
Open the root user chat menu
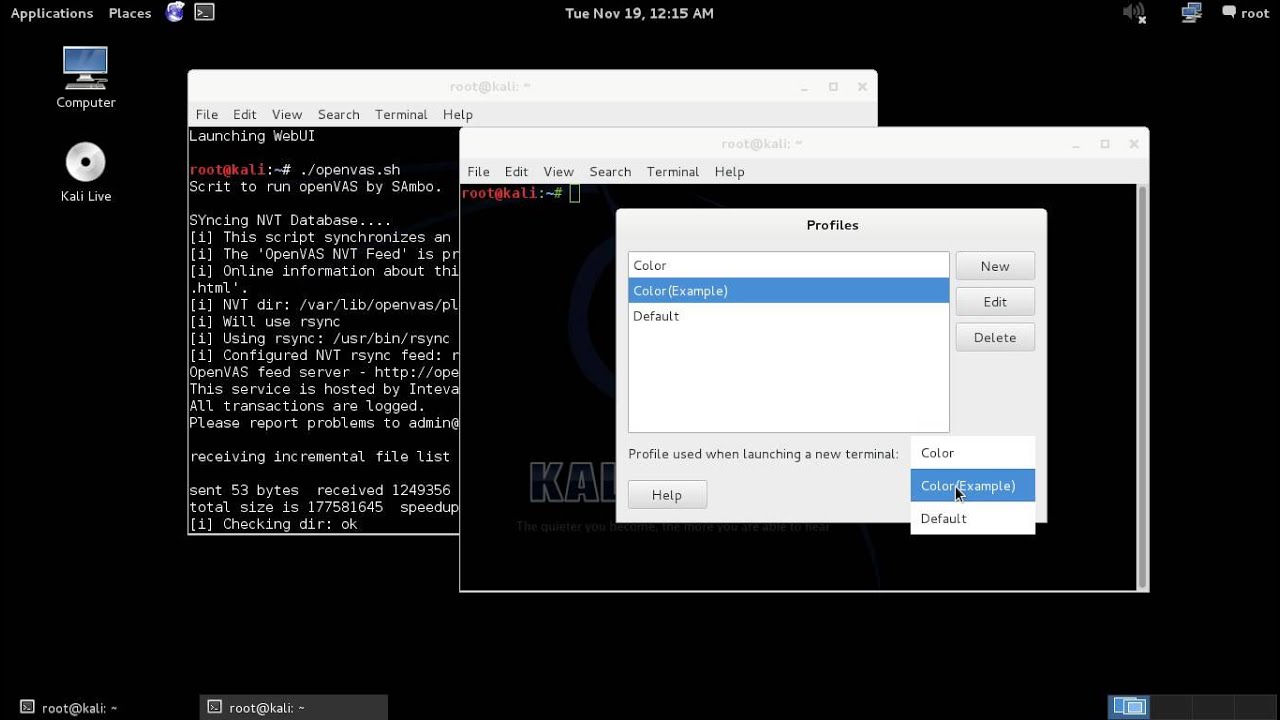(1245, 13)
